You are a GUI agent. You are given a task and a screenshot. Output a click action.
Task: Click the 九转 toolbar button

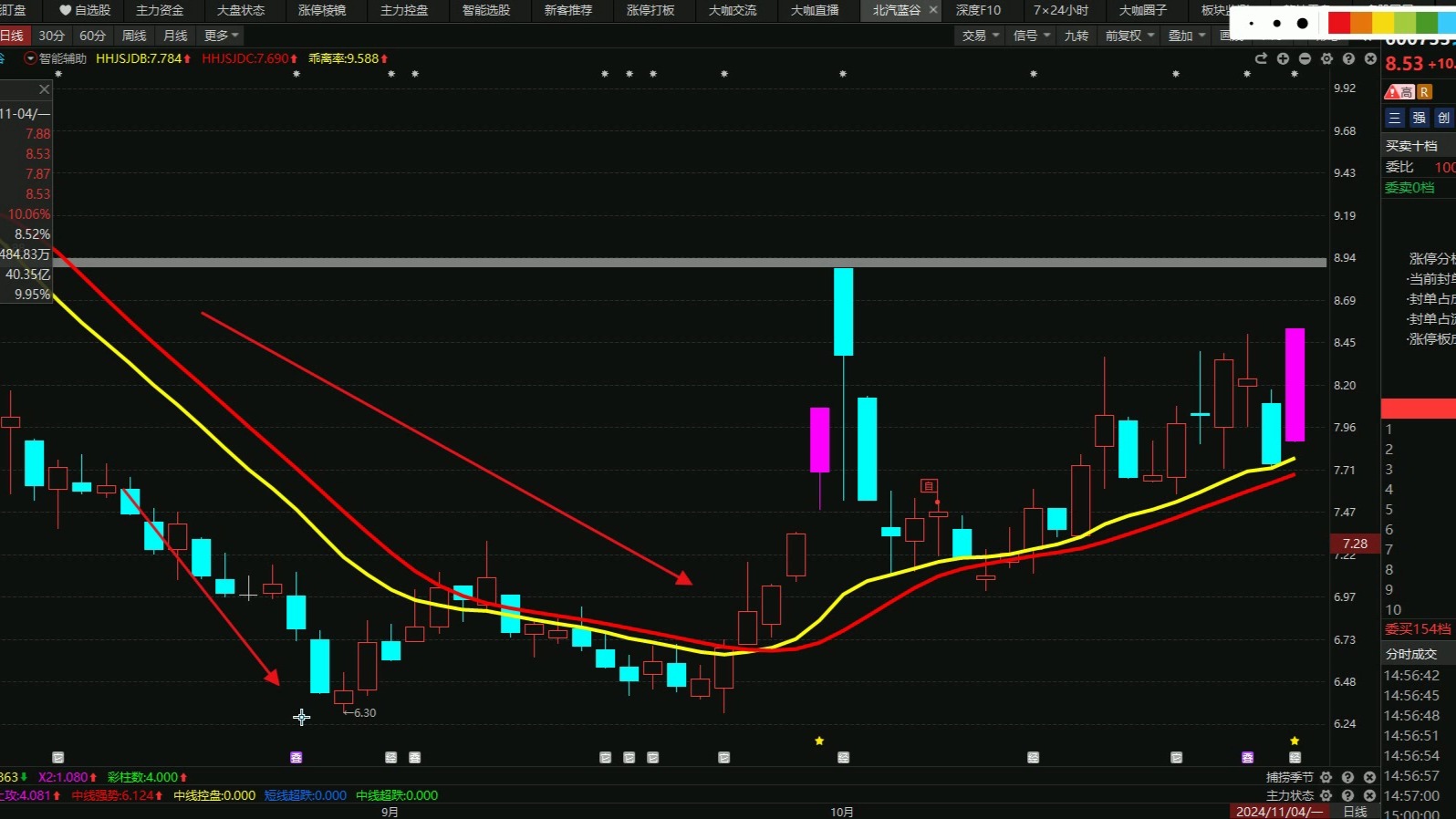click(x=1076, y=36)
